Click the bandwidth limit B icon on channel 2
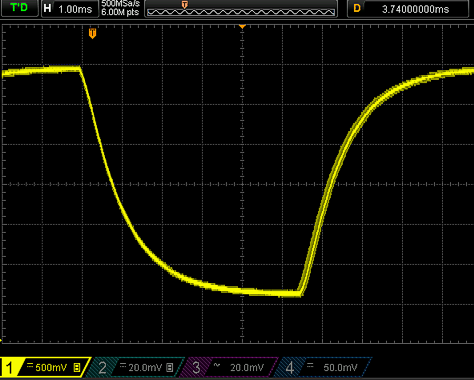 (170, 368)
